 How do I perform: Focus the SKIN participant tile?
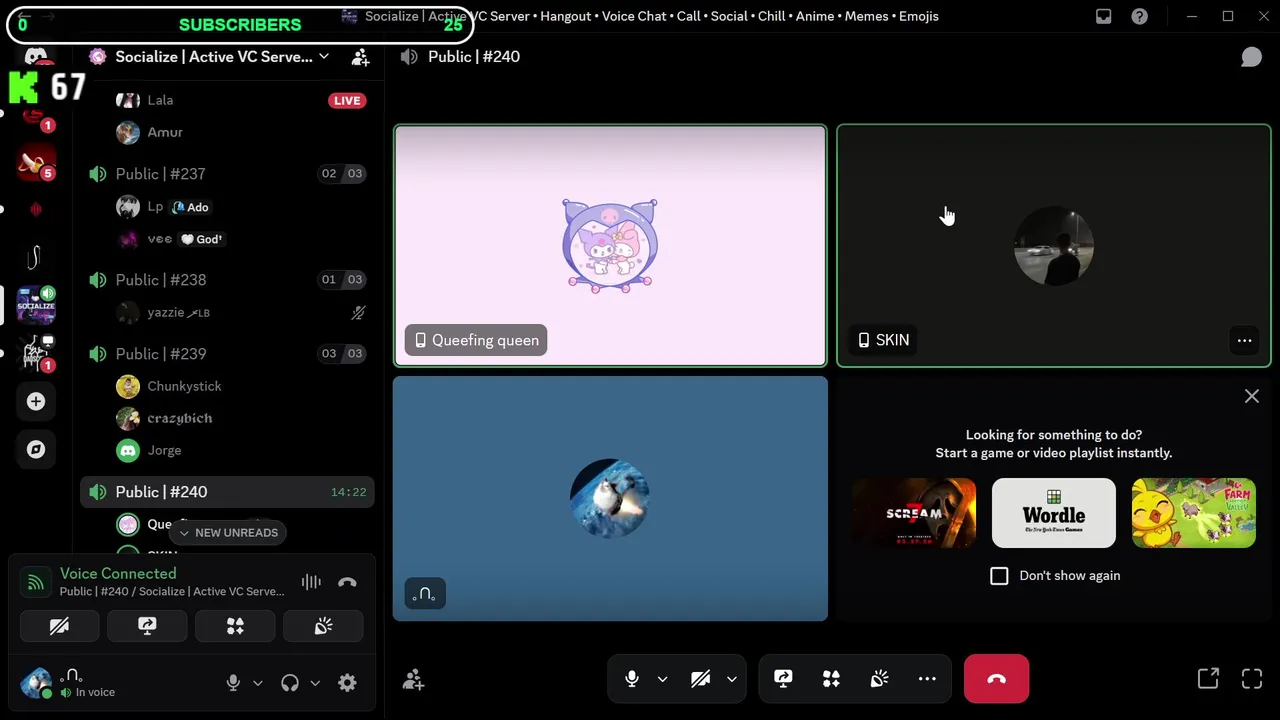click(x=1054, y=246)
